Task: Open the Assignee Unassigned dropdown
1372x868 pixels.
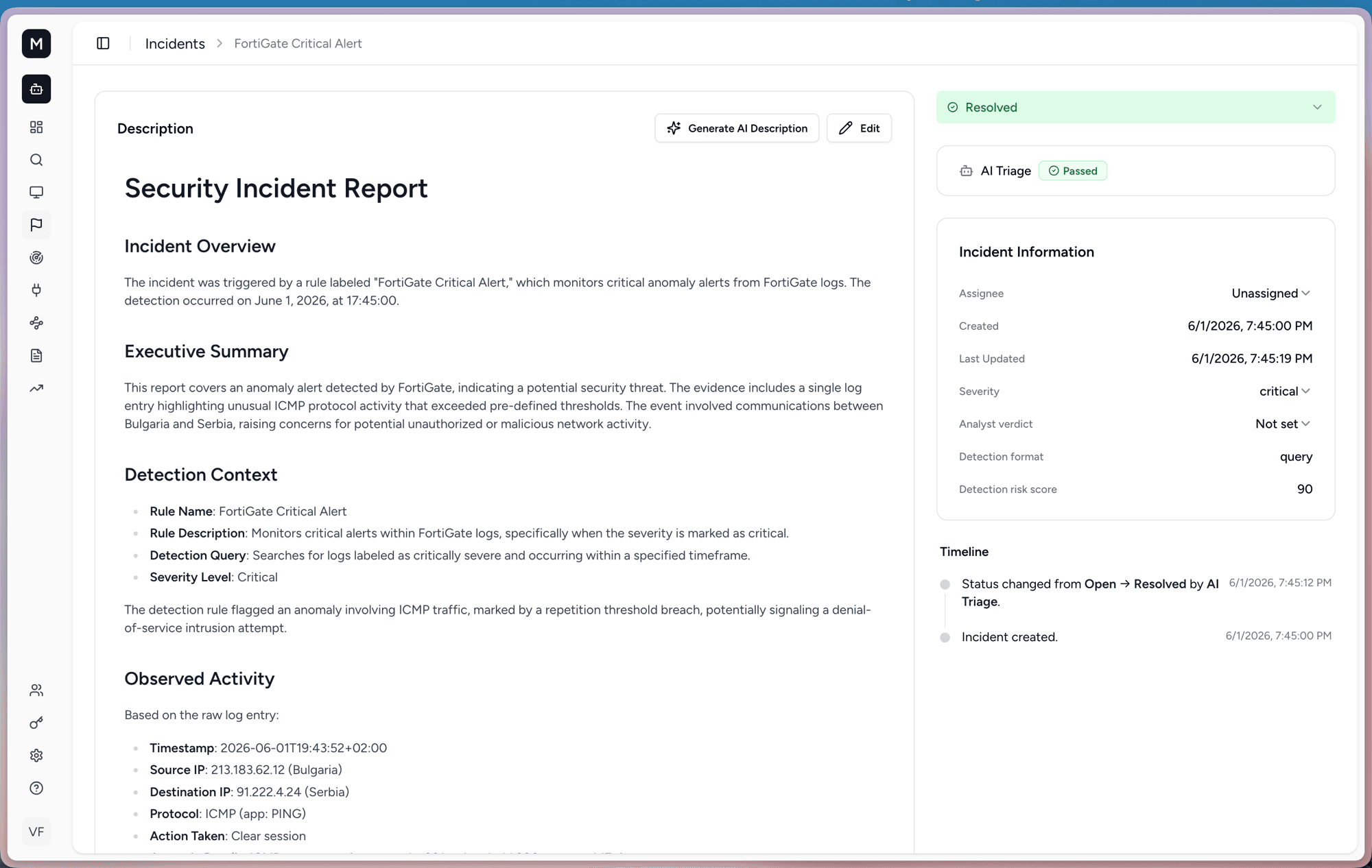Action: 1271,293
